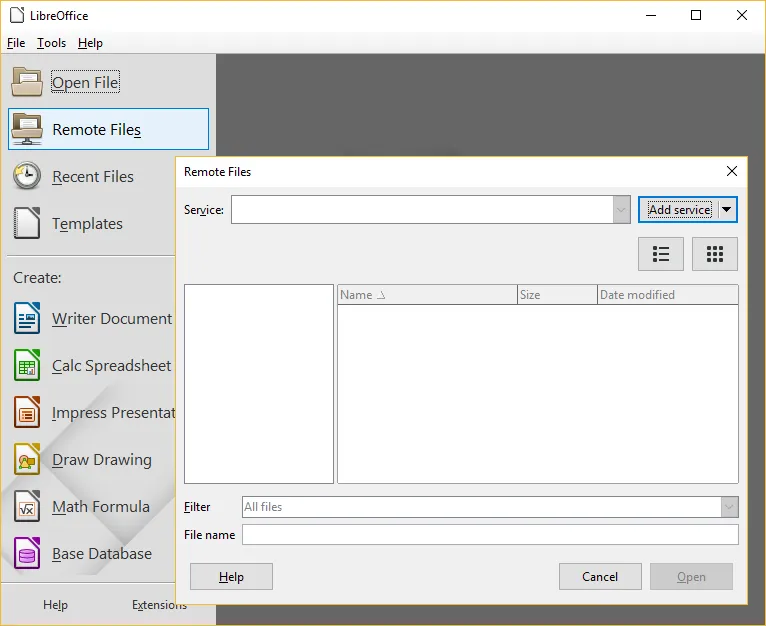
Task: Click the LibreOffice title bar document icon
Action: tap(17, 15)
